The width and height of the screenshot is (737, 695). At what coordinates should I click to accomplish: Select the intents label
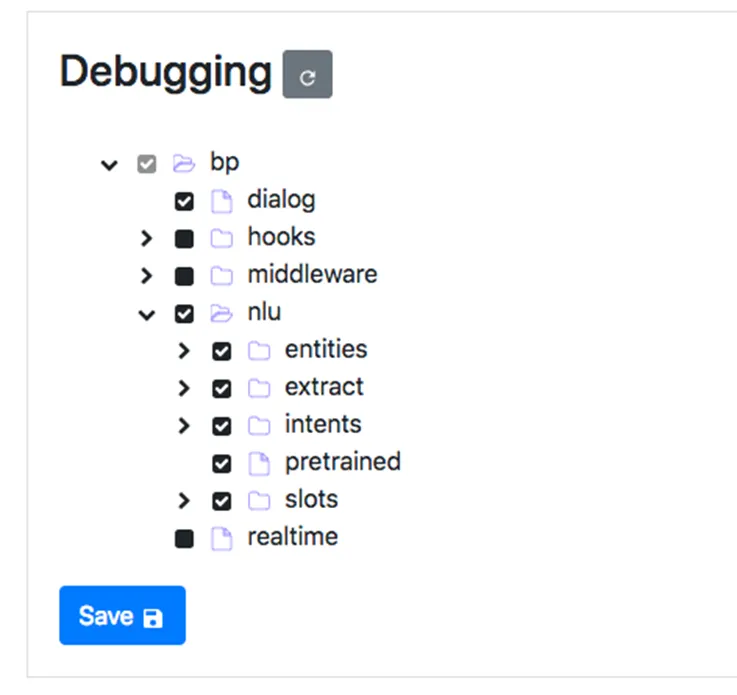point(323,424)
